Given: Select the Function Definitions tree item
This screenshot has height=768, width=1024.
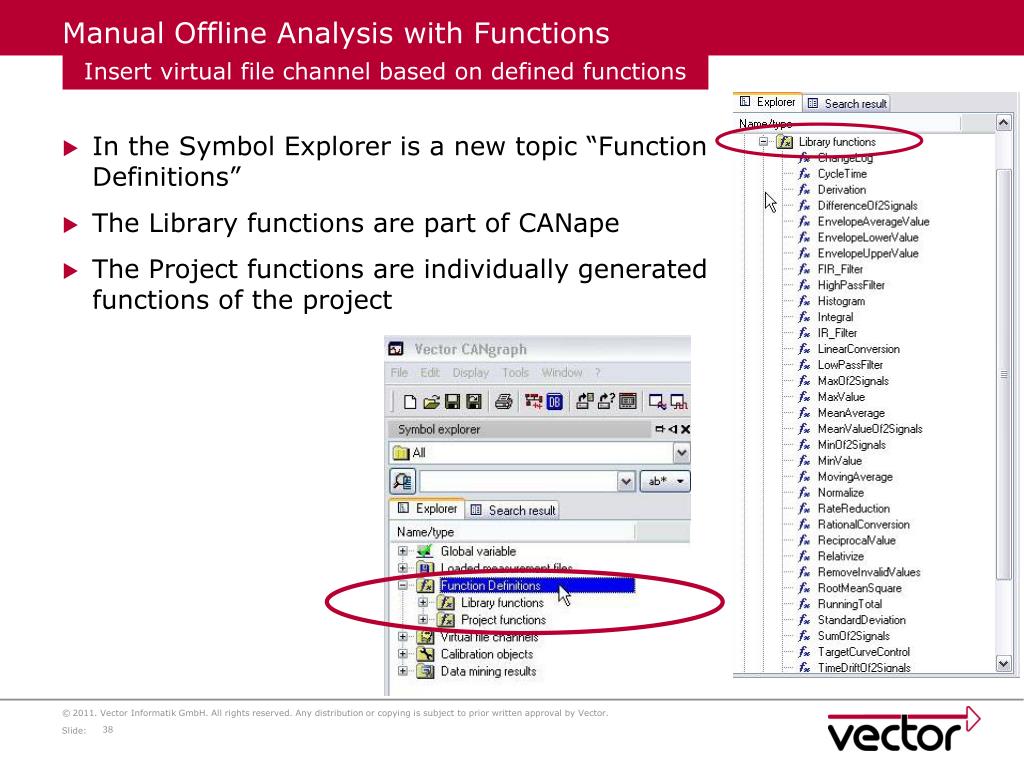Looking at the screenshot, I should coord(490,585).
